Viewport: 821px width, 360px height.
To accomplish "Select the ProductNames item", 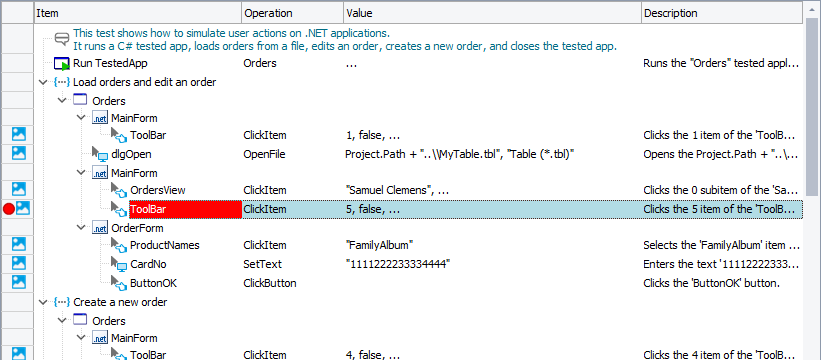I will 165,245.
